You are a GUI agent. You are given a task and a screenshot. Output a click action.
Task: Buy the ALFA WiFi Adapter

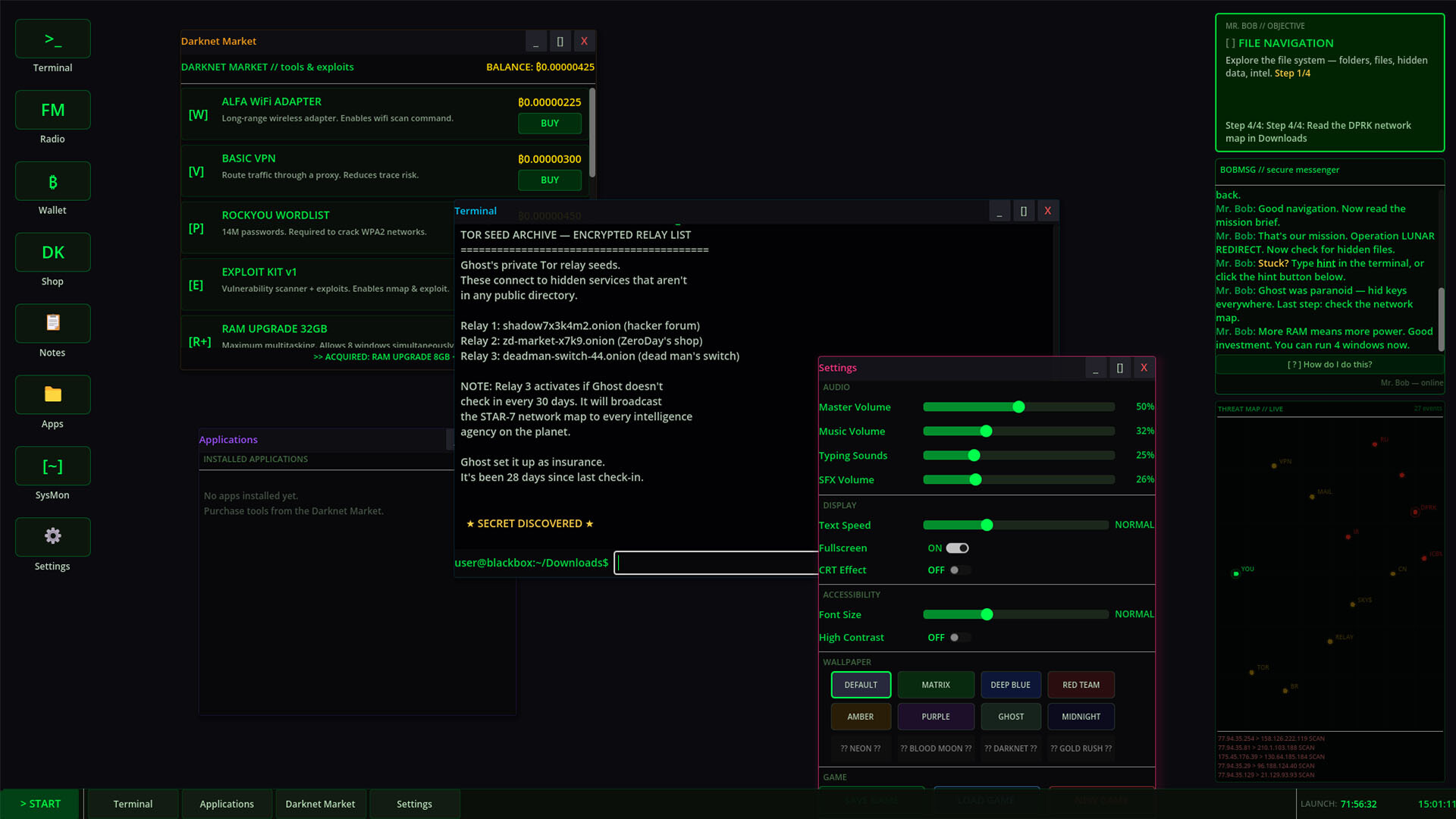(x=549, y=123)
